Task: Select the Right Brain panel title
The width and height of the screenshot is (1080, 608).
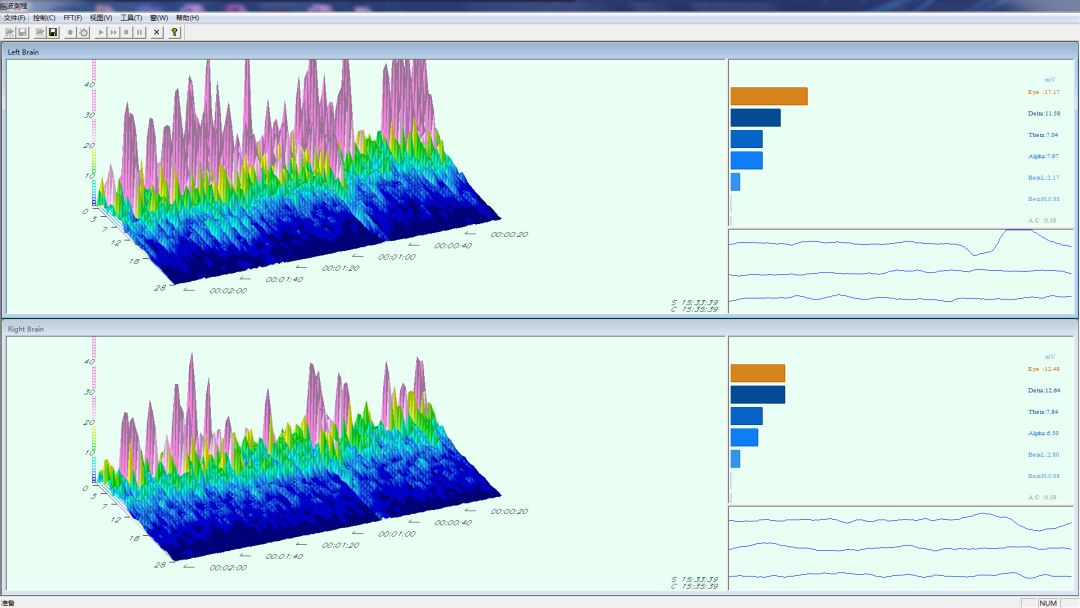Action: [26, 329]
